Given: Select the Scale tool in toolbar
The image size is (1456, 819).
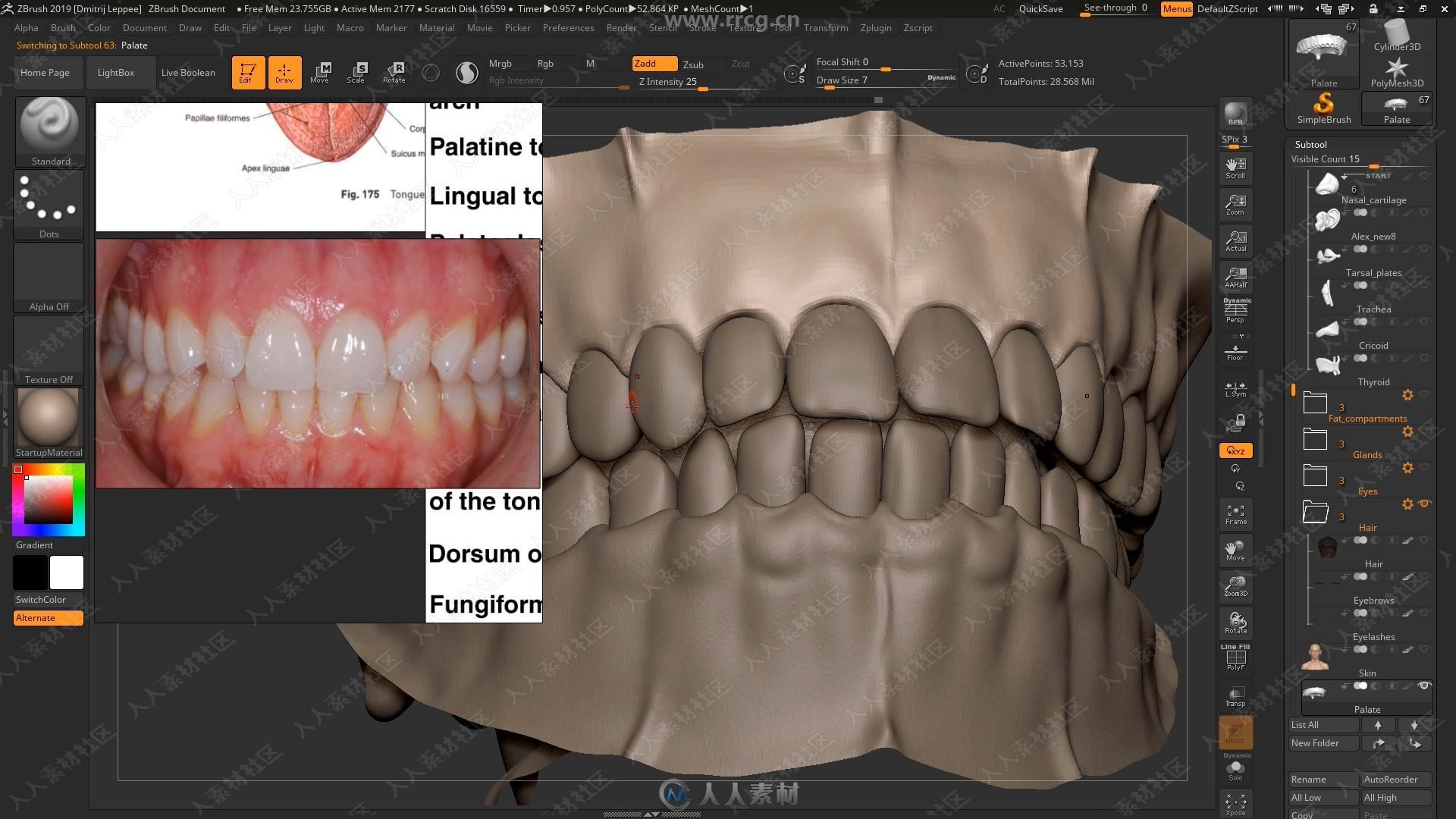Looking at the screenshot, I should pos(357,72).
